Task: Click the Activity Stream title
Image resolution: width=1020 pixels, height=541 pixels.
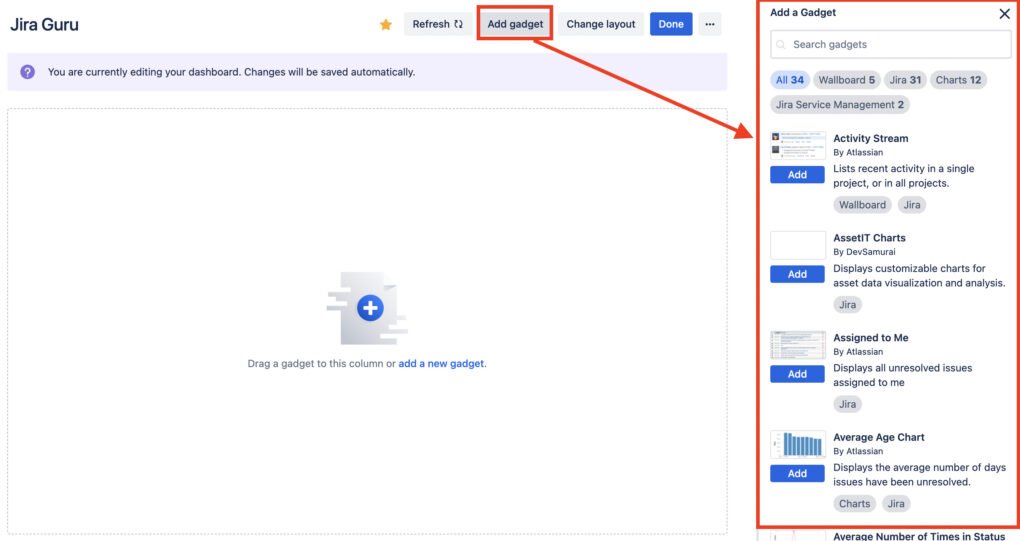Action: pyautogui.click(x=870, y=138)
